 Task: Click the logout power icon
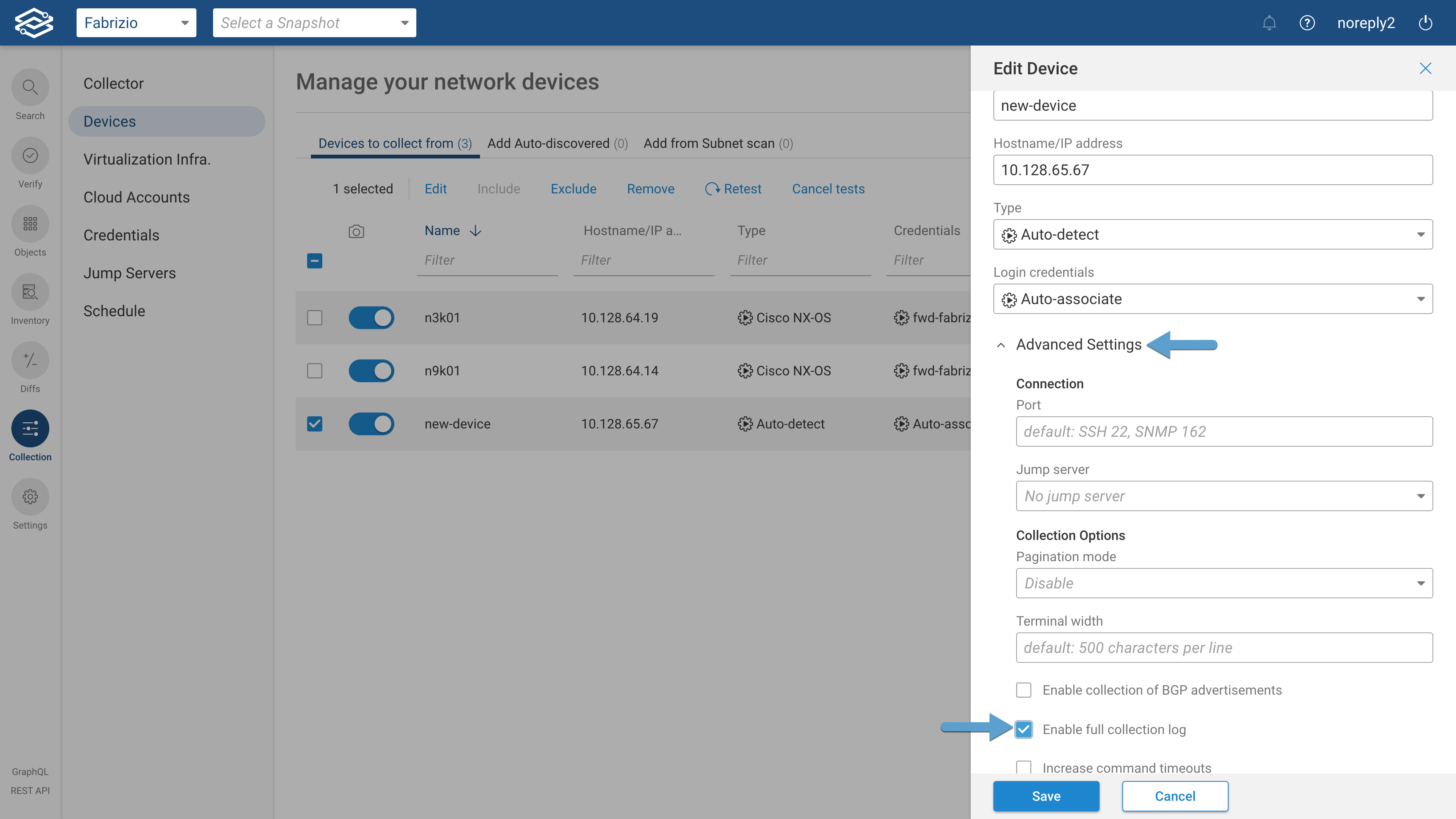coord(1426,23)
